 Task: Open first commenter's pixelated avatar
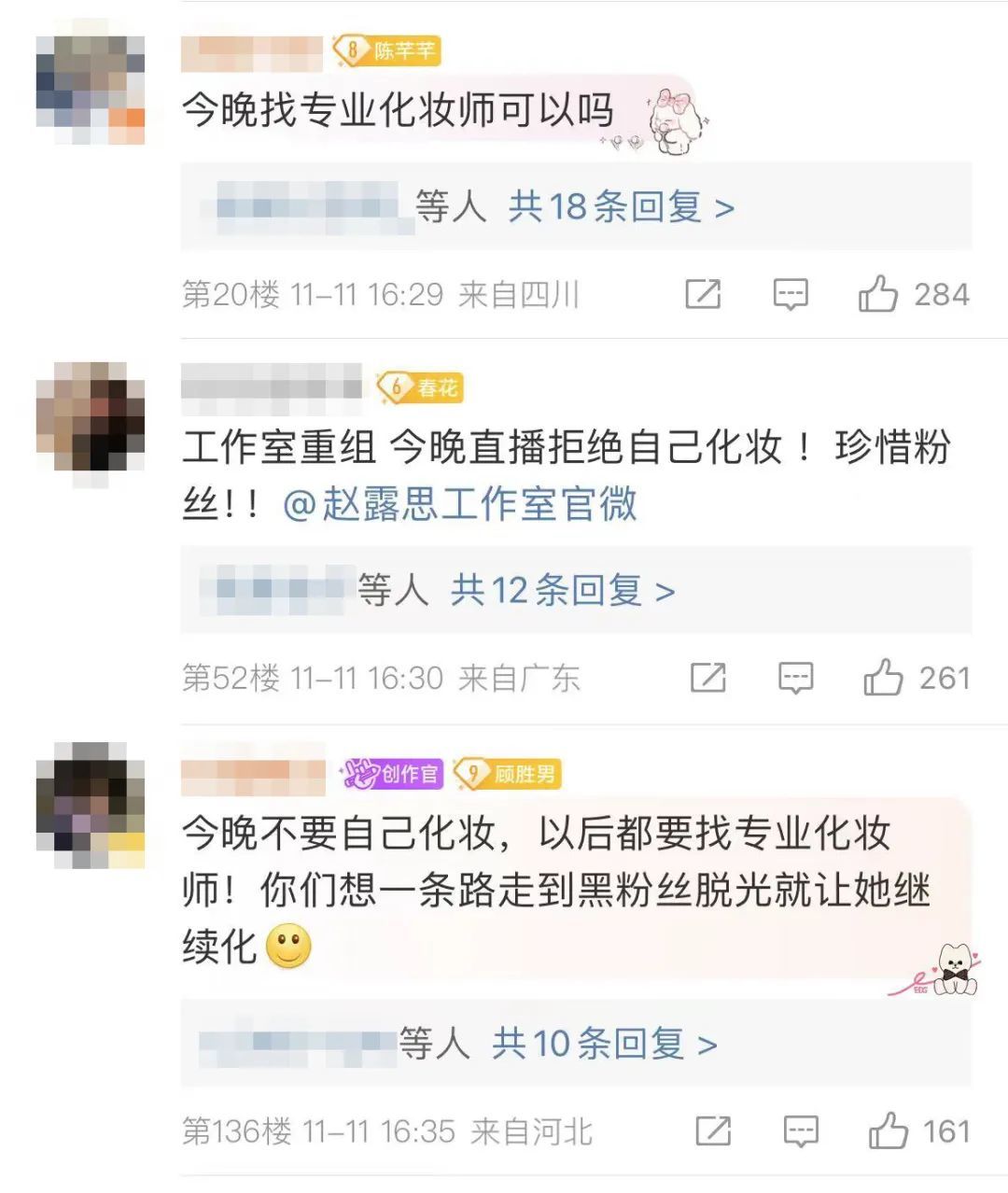point(91,90)
